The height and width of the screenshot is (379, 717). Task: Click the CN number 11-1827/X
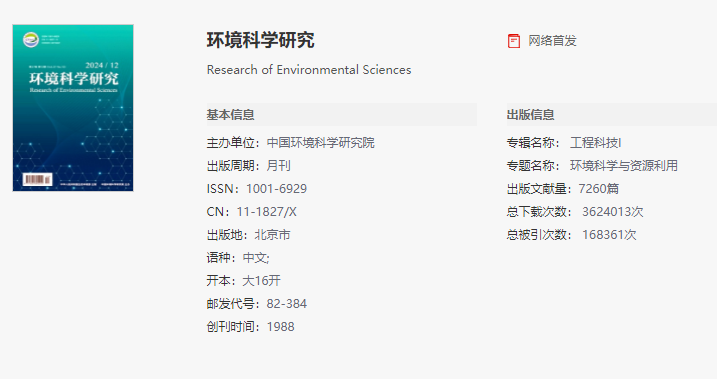click(267, 212)
